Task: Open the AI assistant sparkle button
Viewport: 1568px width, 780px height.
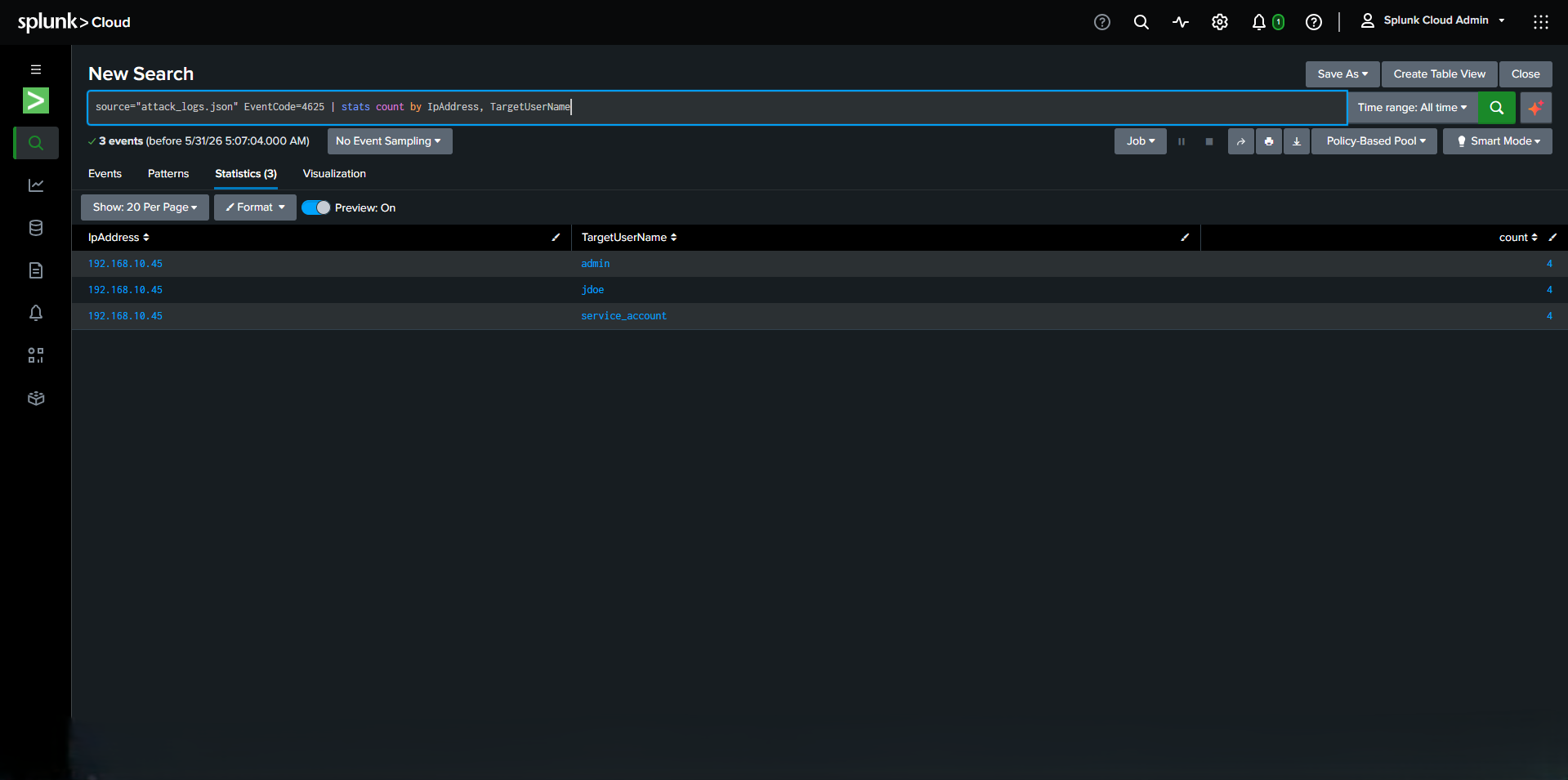Action: [x=1536, y=107]
